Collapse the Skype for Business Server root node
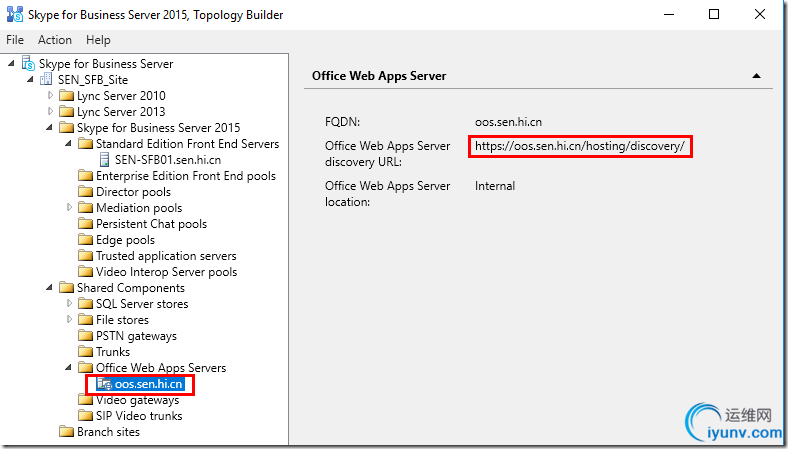The image size is (788, 449). point(11,63)
